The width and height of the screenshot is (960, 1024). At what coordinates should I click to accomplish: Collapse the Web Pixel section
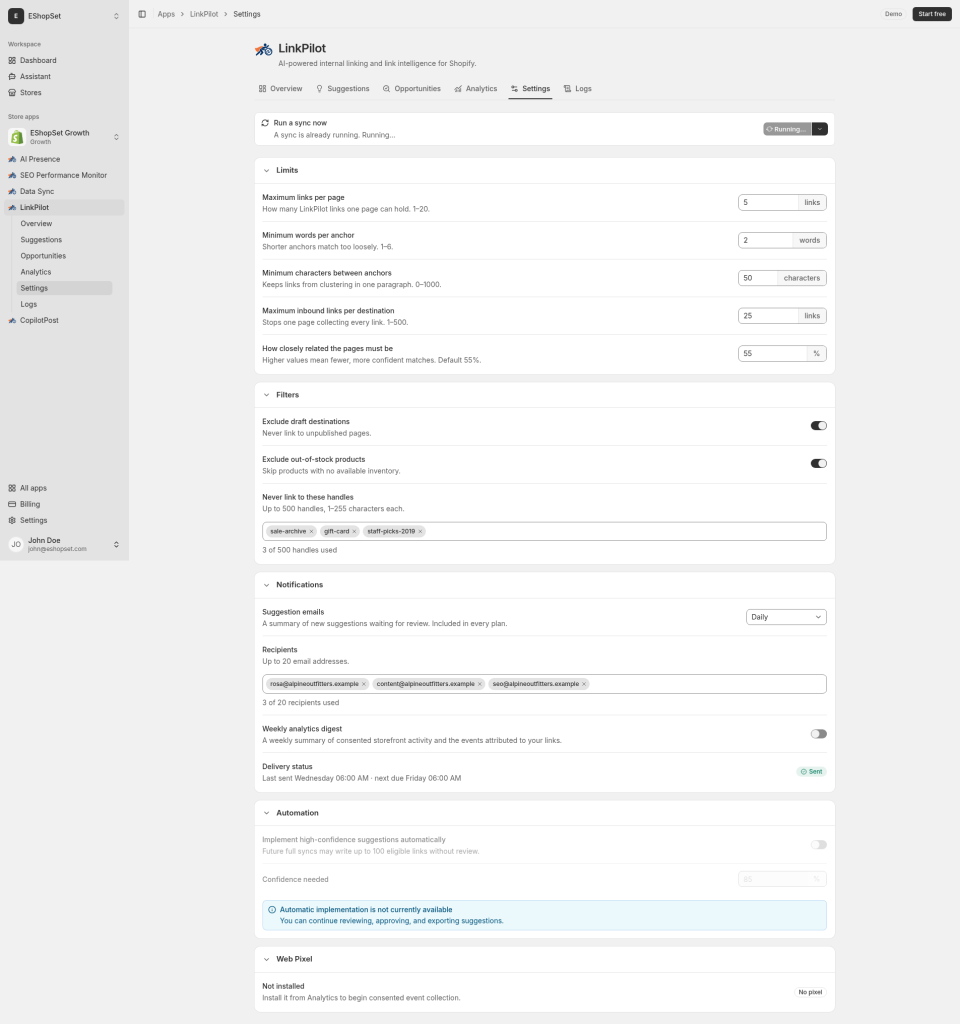click(266, 959)
